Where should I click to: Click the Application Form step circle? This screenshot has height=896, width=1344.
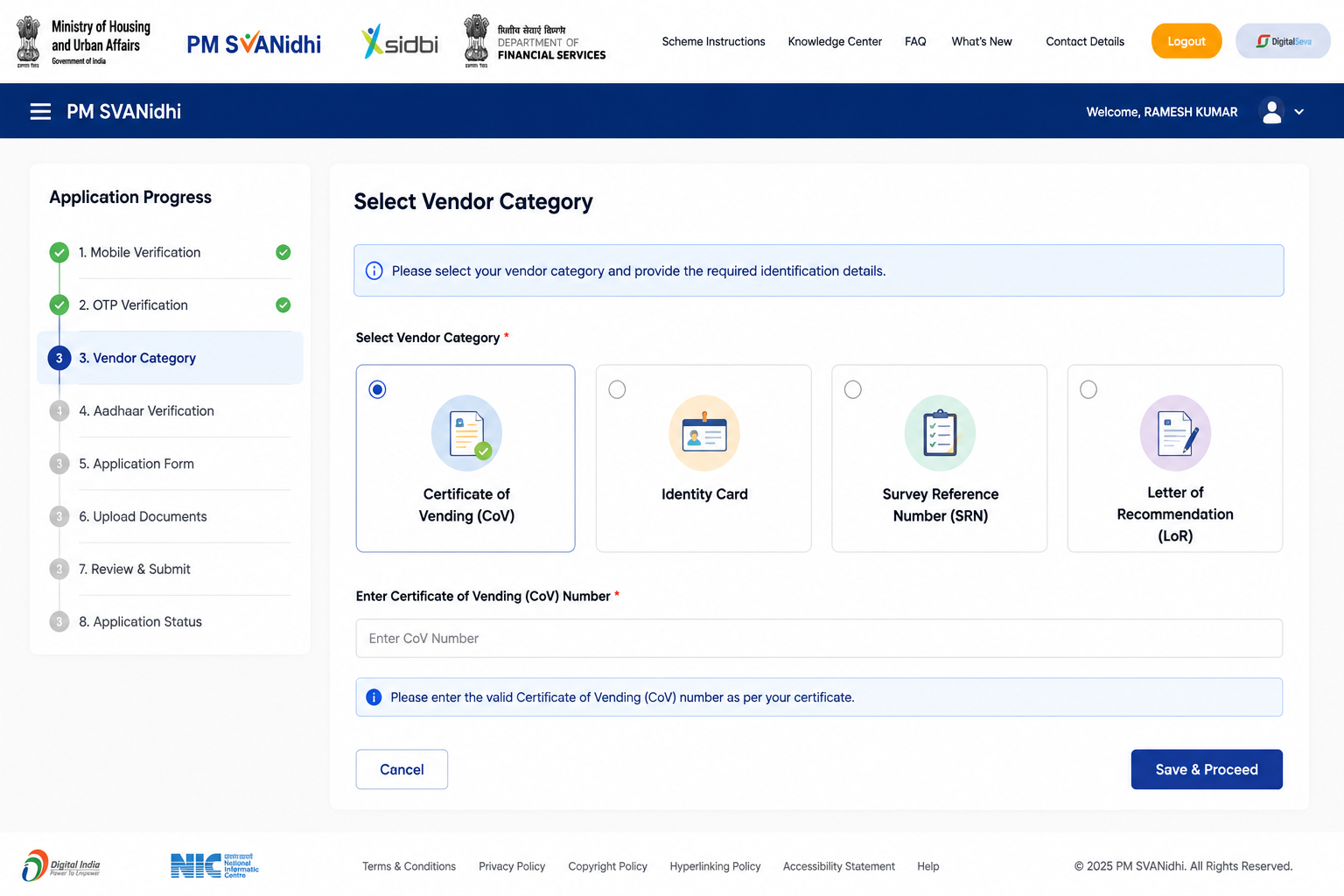pos(59,464)
